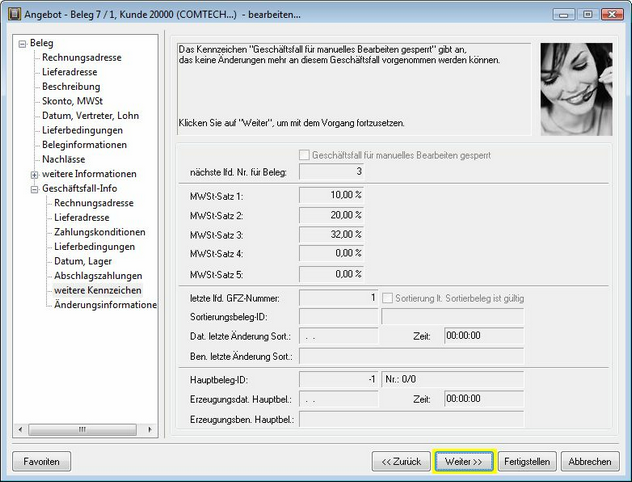This screenshot has width=632, height=482.
Task: Click the woman's photo thumbnail
Action: (576, 87)
